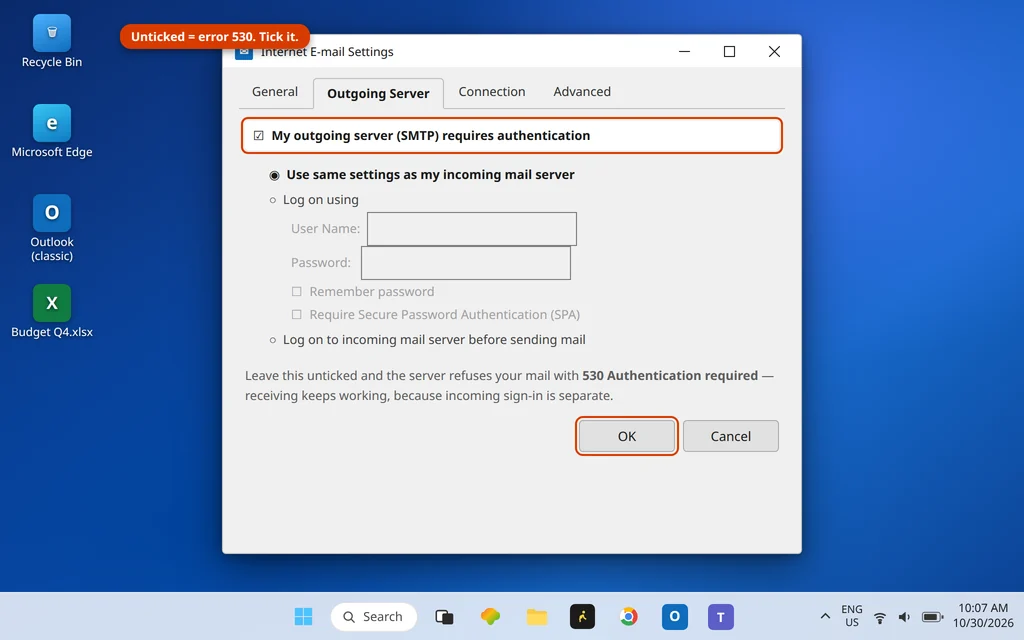
Task: Confirm settings with the OK button
Action: coord(627,436)
